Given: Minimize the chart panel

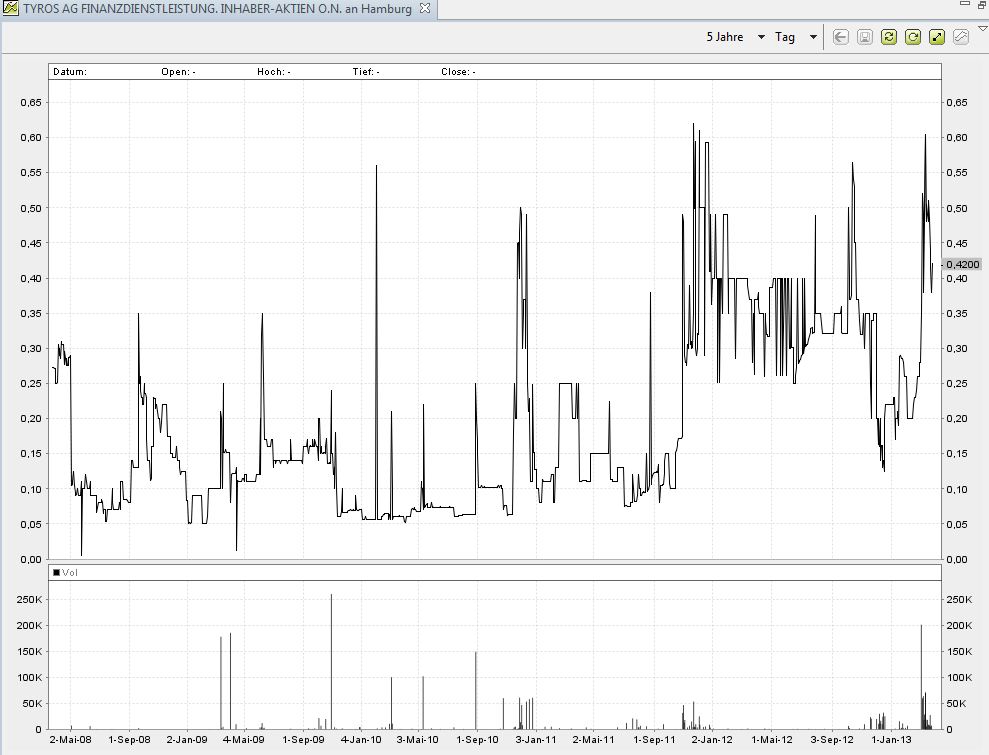Looking at the screenshot, I should point(965,5).
